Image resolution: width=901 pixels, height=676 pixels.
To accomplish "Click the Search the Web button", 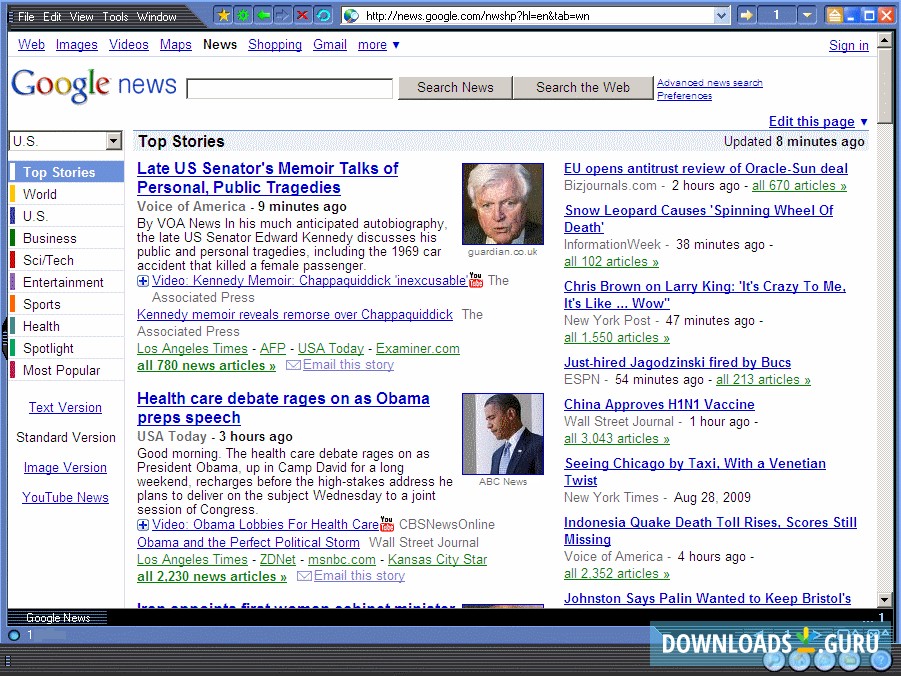I will tap(583, 87).
